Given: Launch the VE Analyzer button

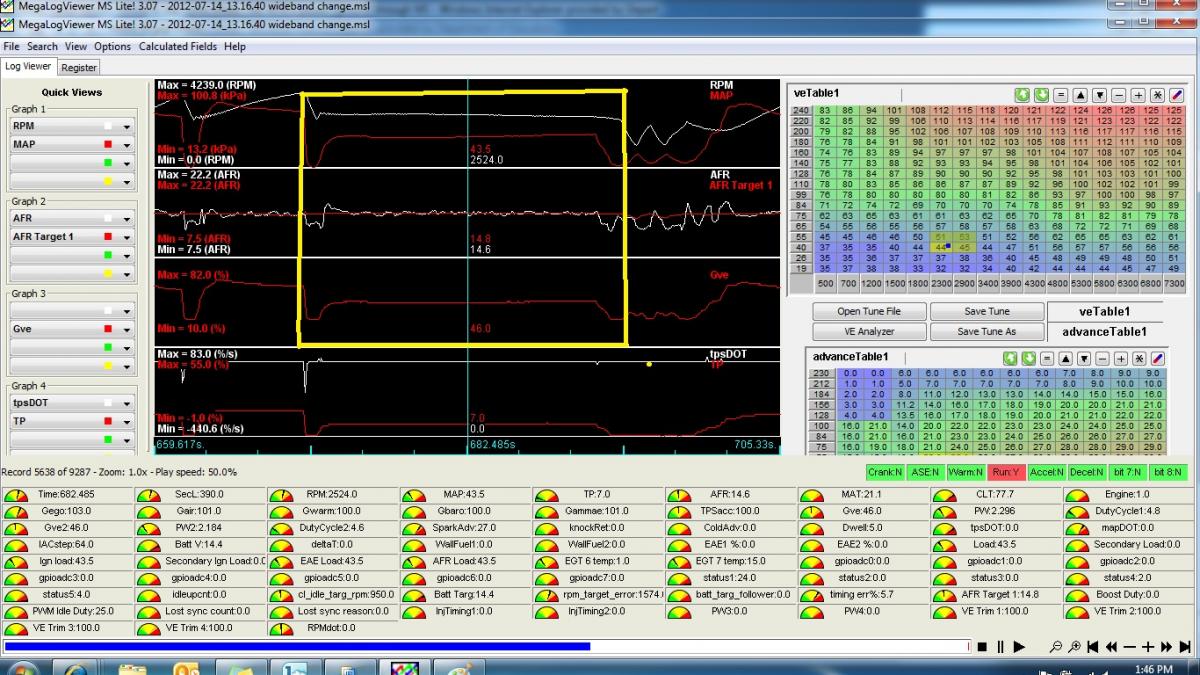Looking at the screenshot, I should point(868,331).
